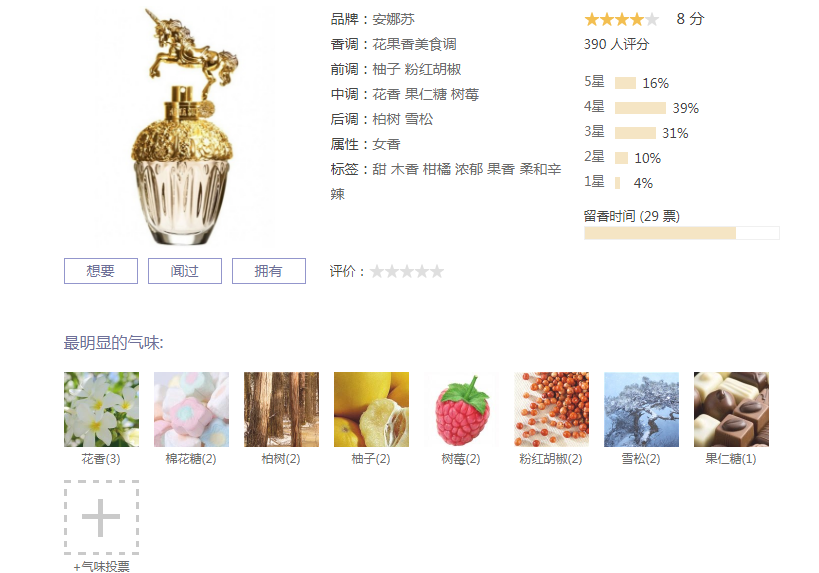Rate with the first empty star

tap(377, 272)
